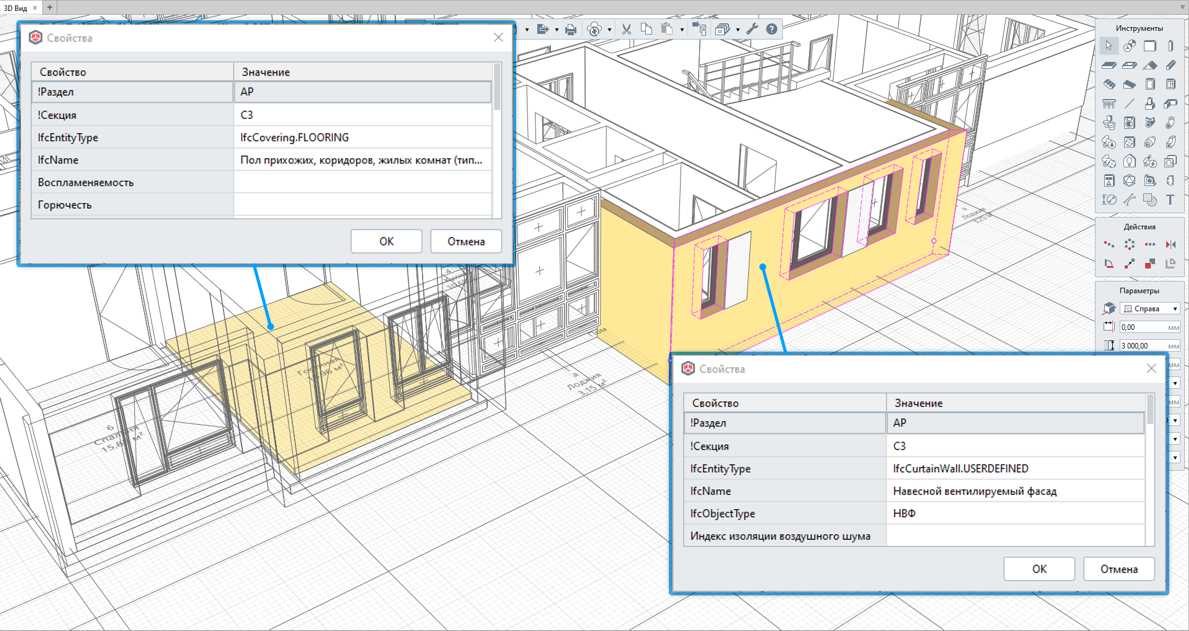Click the facade dialog scrollbar
The width and height of the screenshot is (1189, 631).
click(x=1150, y=469)
